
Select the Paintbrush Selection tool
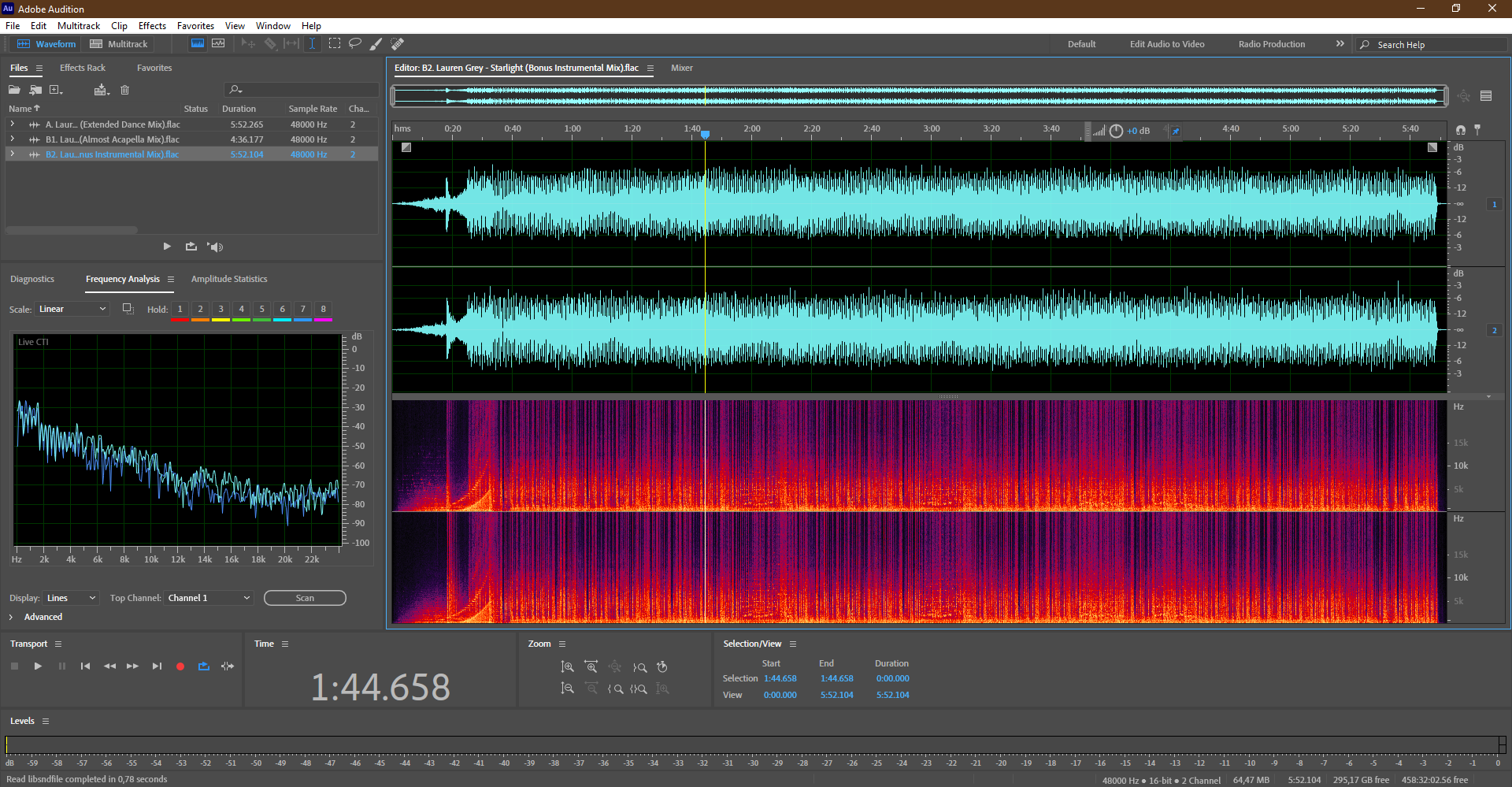coord(376,44)
